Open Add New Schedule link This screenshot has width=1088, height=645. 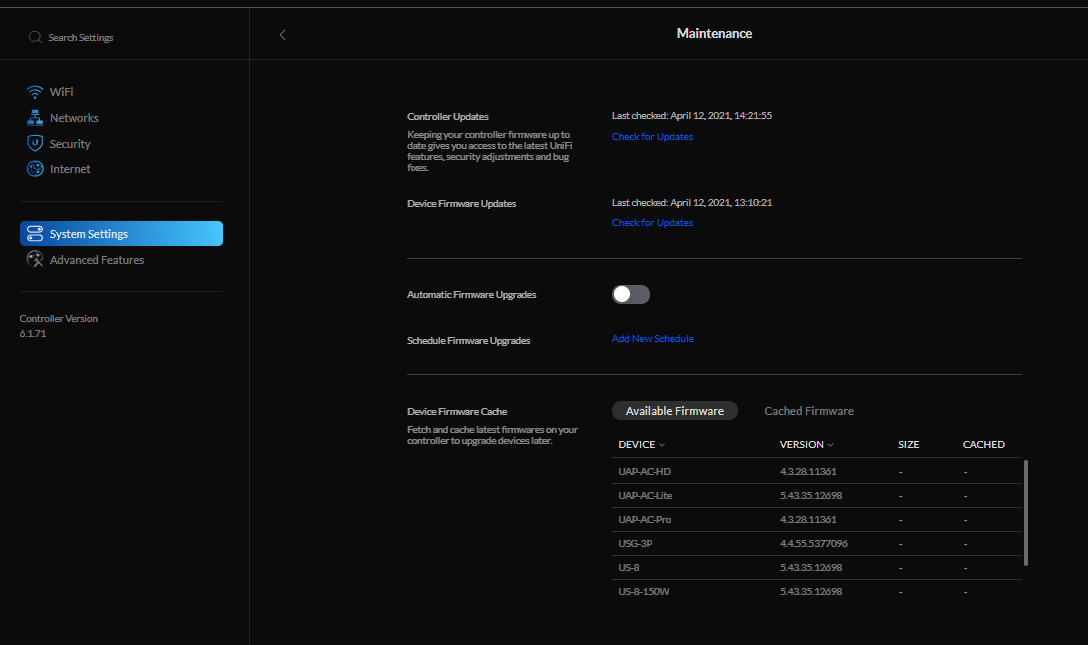[x=652, y=339]
